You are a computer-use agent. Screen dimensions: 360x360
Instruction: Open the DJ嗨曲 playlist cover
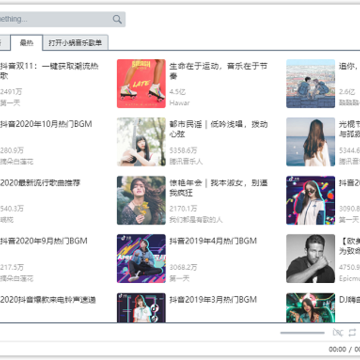(311, 308)
